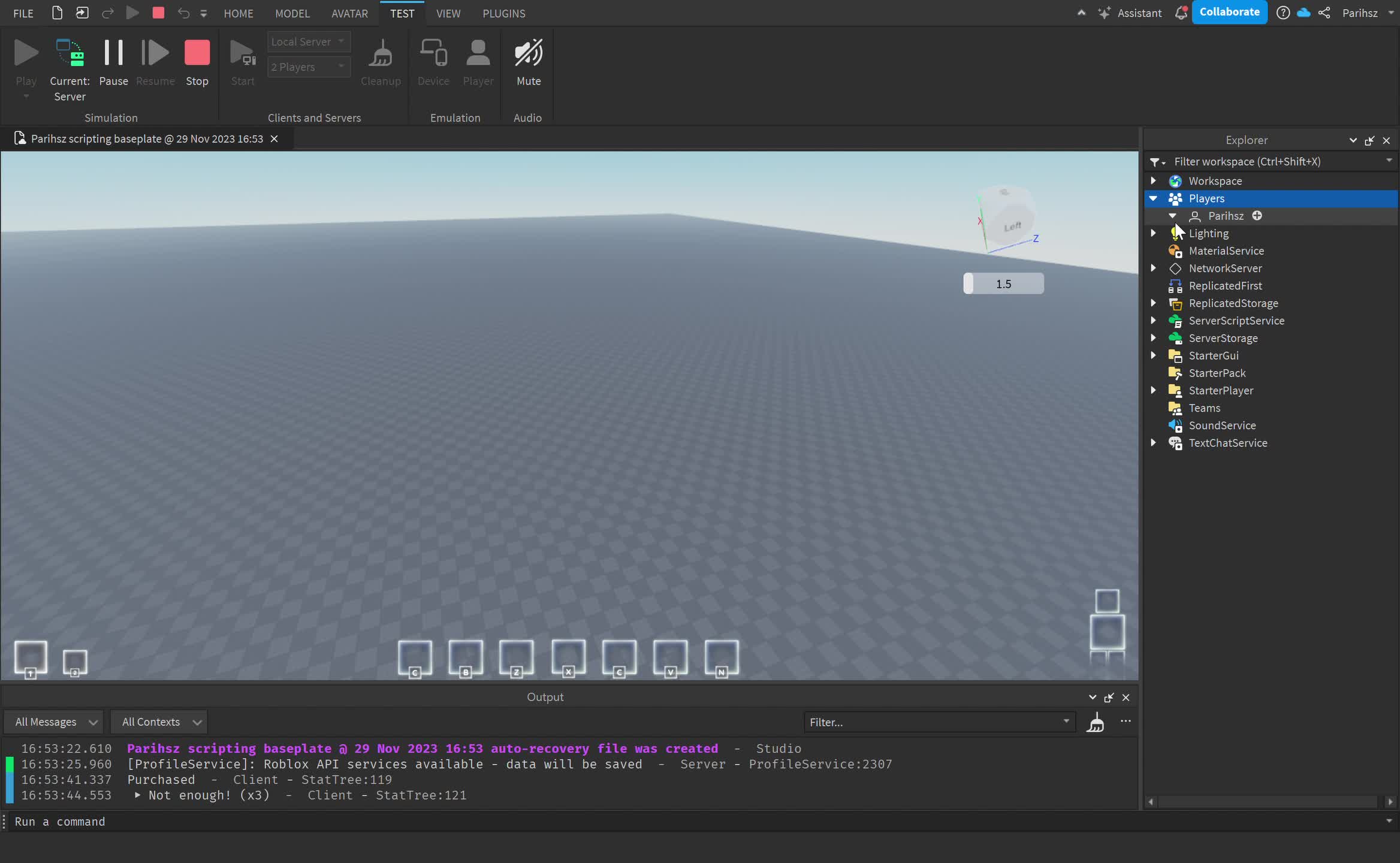Switch to the MODEL ribbon tab

tap(292, 13)
